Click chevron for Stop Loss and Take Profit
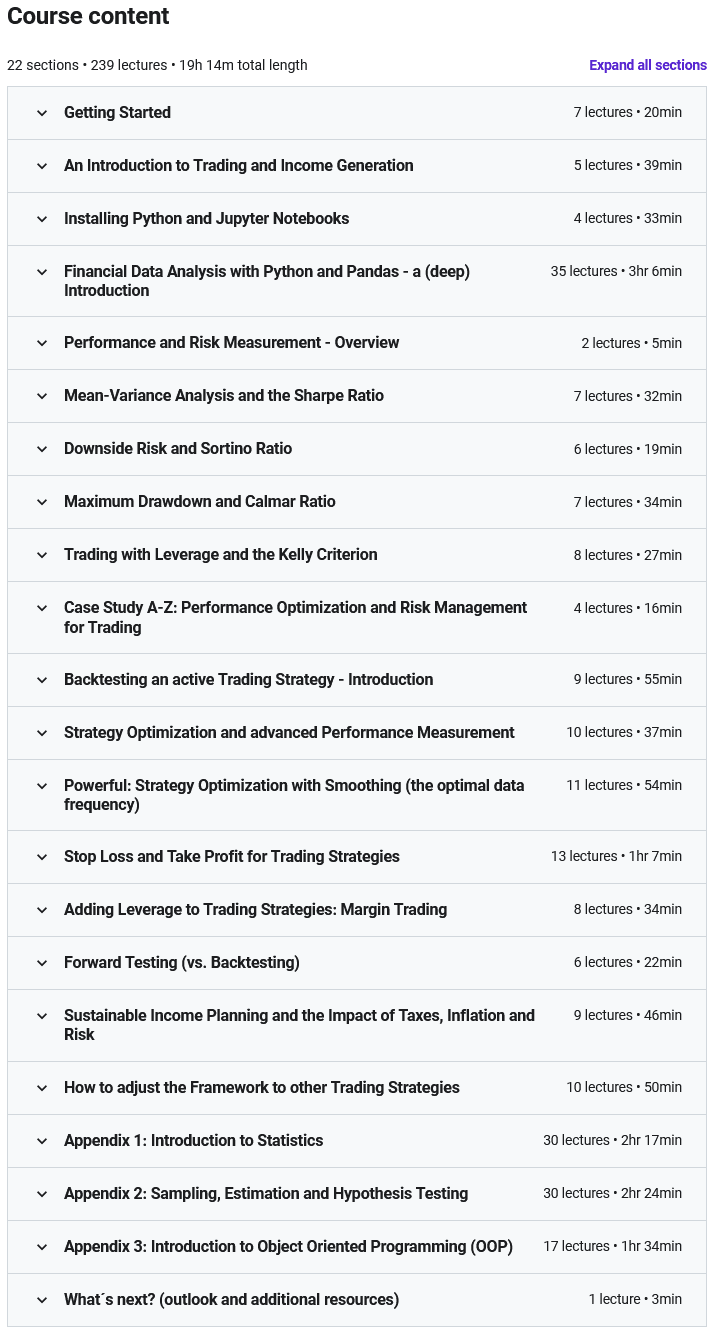 coord(42,857)
